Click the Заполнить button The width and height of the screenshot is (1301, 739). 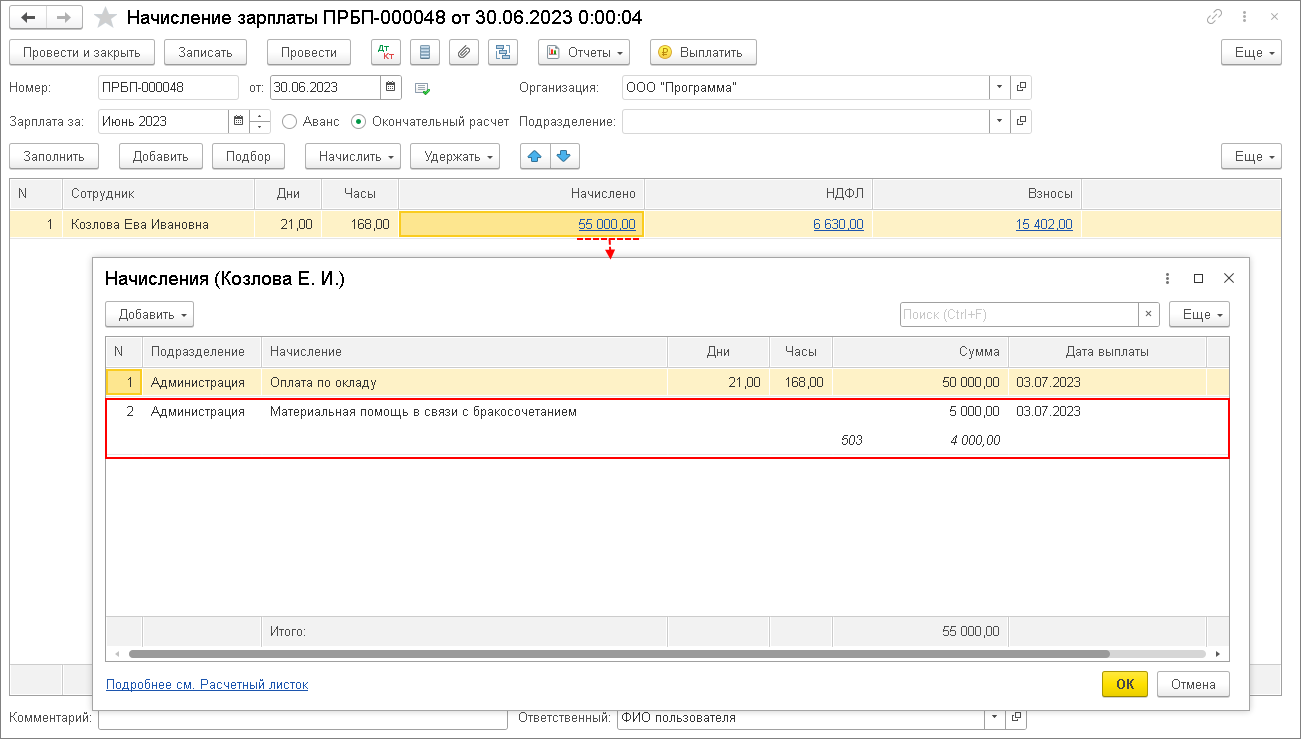click(54, 156)
